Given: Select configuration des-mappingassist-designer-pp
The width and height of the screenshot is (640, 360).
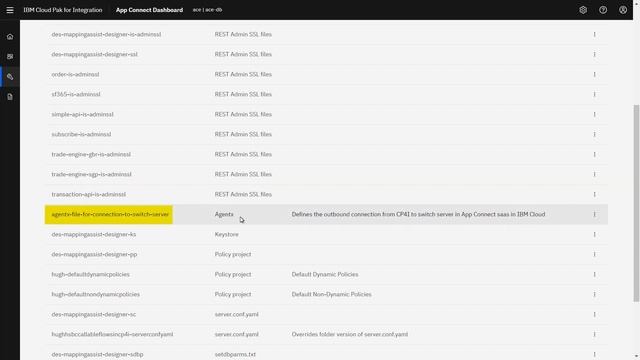Looking at the screenshot, I should pos(94,254).
